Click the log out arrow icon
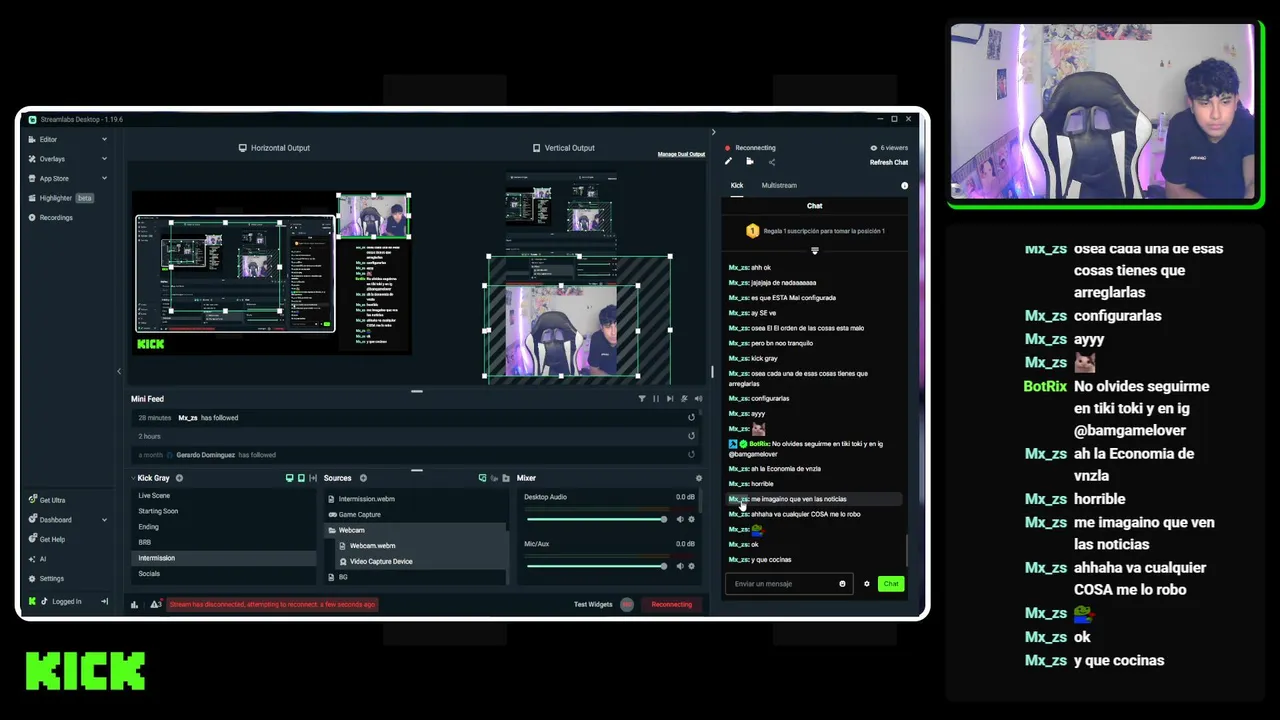The height and width of the screenshot is (720, 1280). click(x=104, y=601)
